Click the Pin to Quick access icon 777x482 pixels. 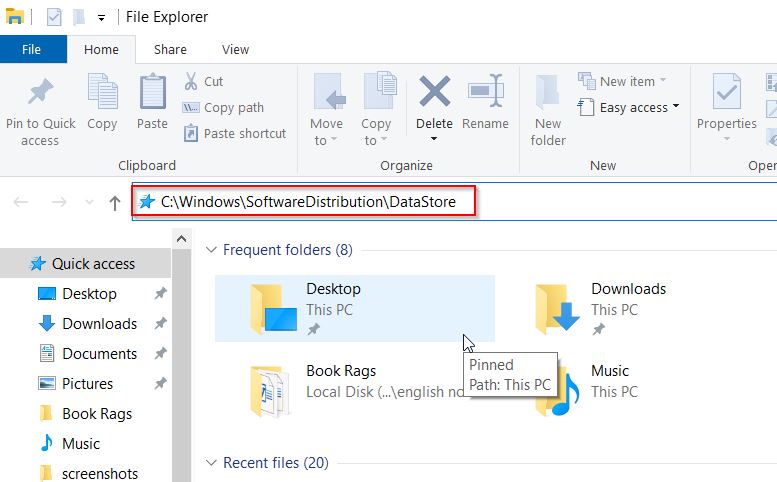point(40,92)
